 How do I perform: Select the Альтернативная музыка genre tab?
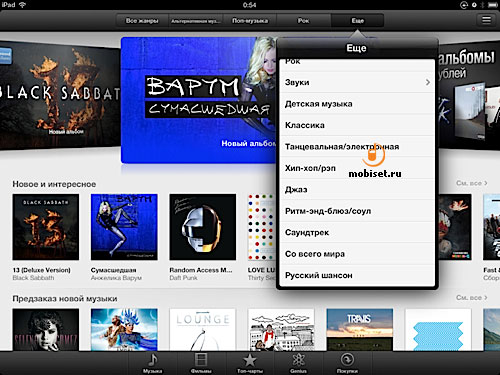(196, 21)
